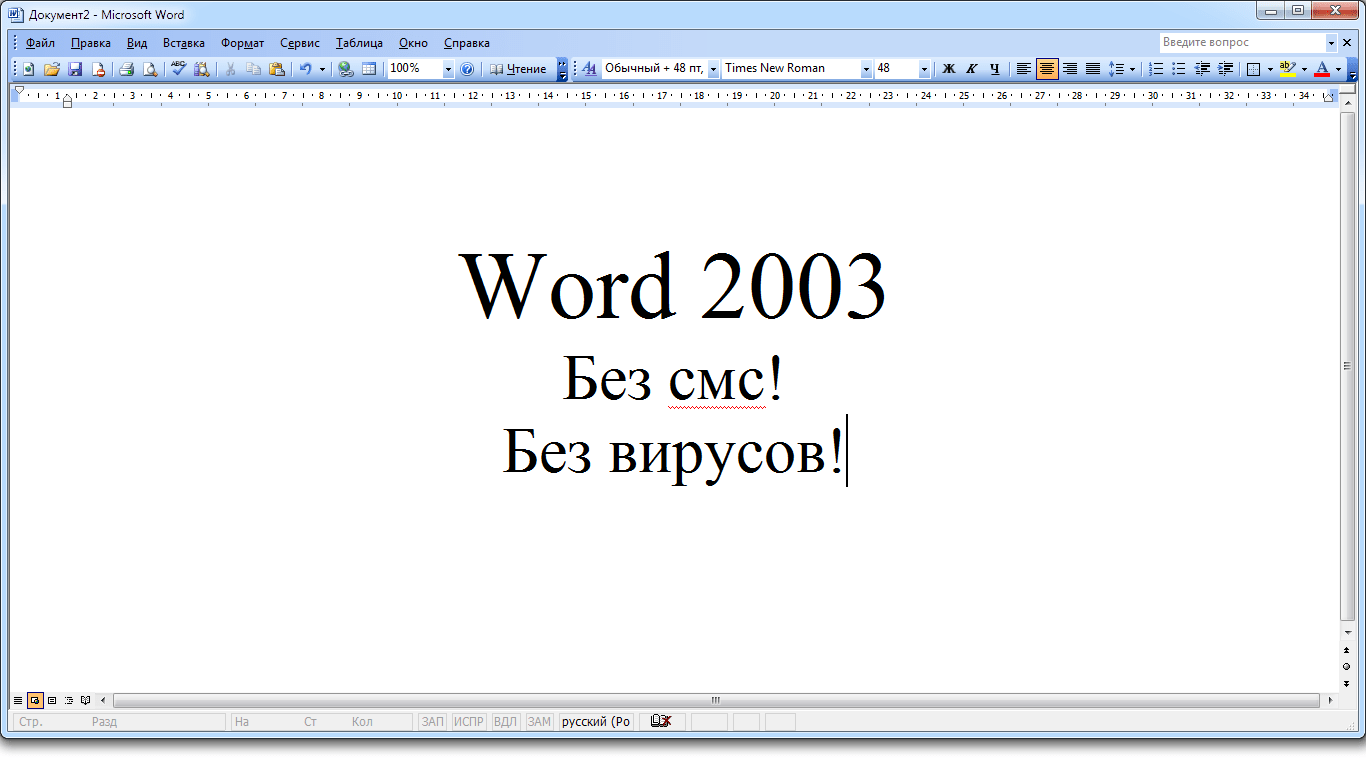Click the Print printer icon
Viewport: 1366px width, 758px height.
(x=127, y=69)
